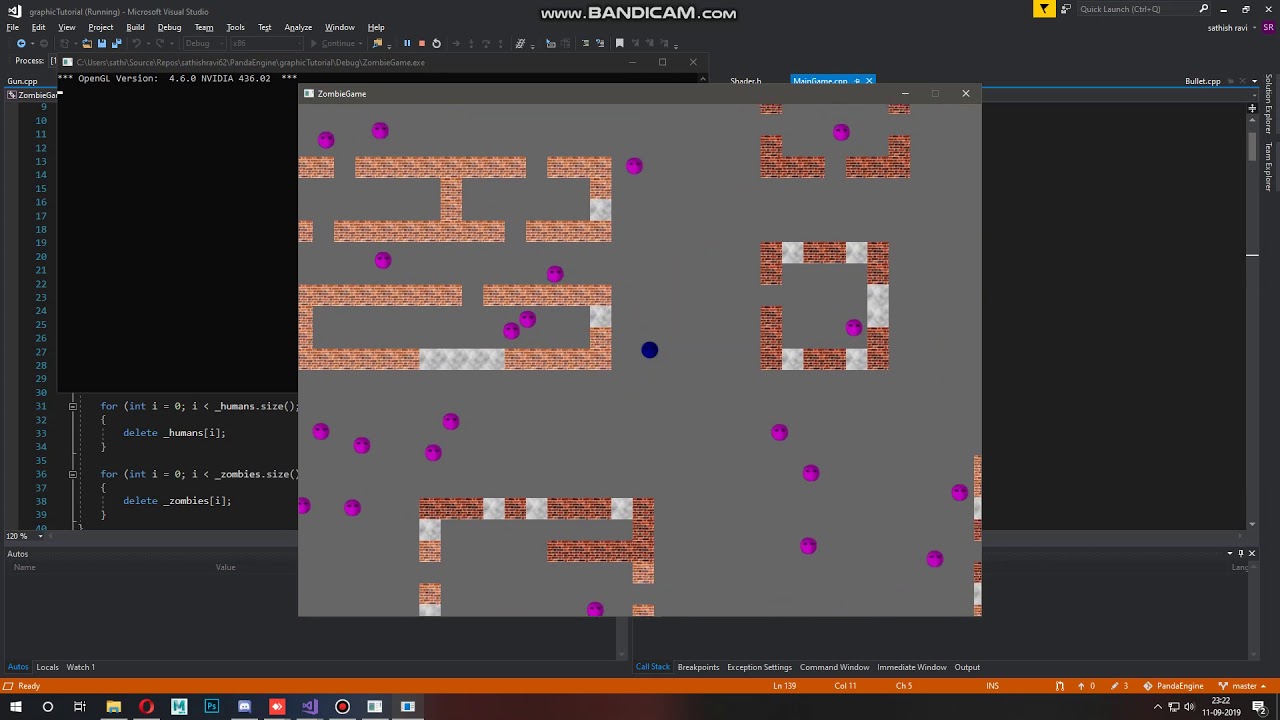Click the Opera browser taskbar icon
The image size is (1280, 720).
146,707
